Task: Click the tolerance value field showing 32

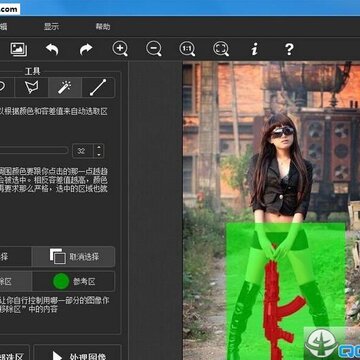Action: pyautogui.click(x=83, y=151)
